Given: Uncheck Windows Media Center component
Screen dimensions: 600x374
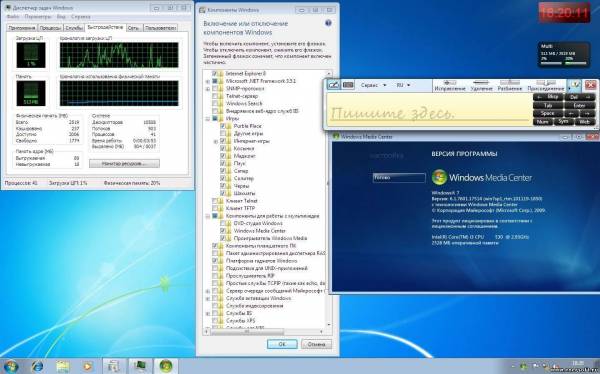Looking at the screenshot, I should point(223,231).
